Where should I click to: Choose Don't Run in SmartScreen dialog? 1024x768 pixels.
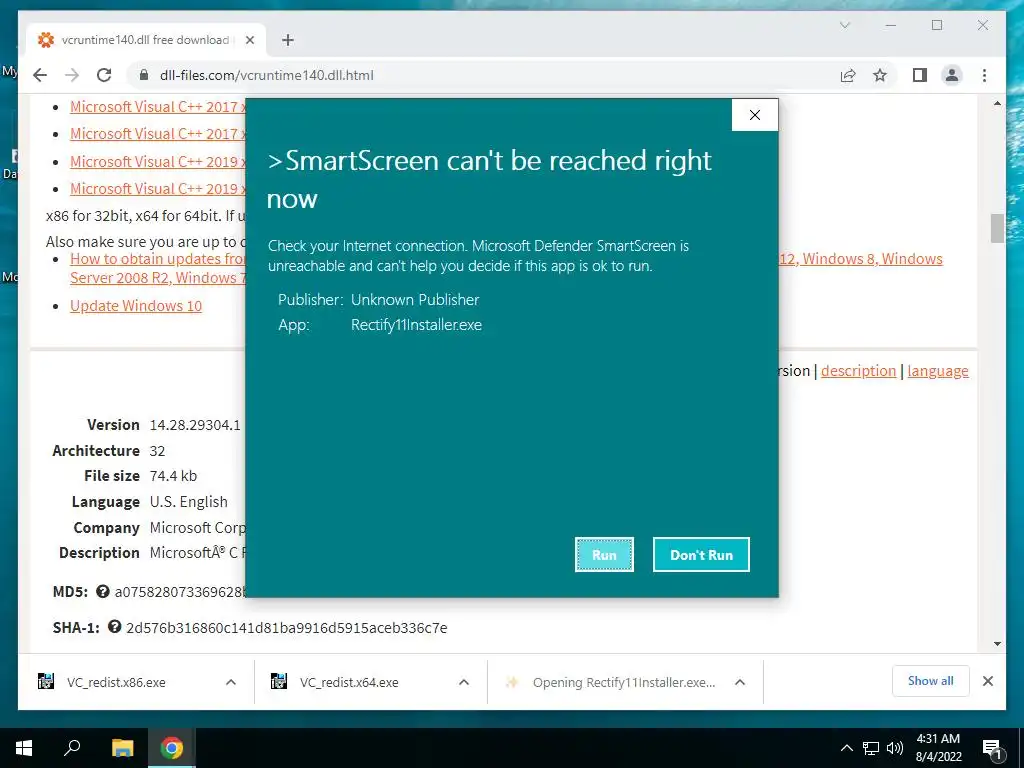click(701, 554)
